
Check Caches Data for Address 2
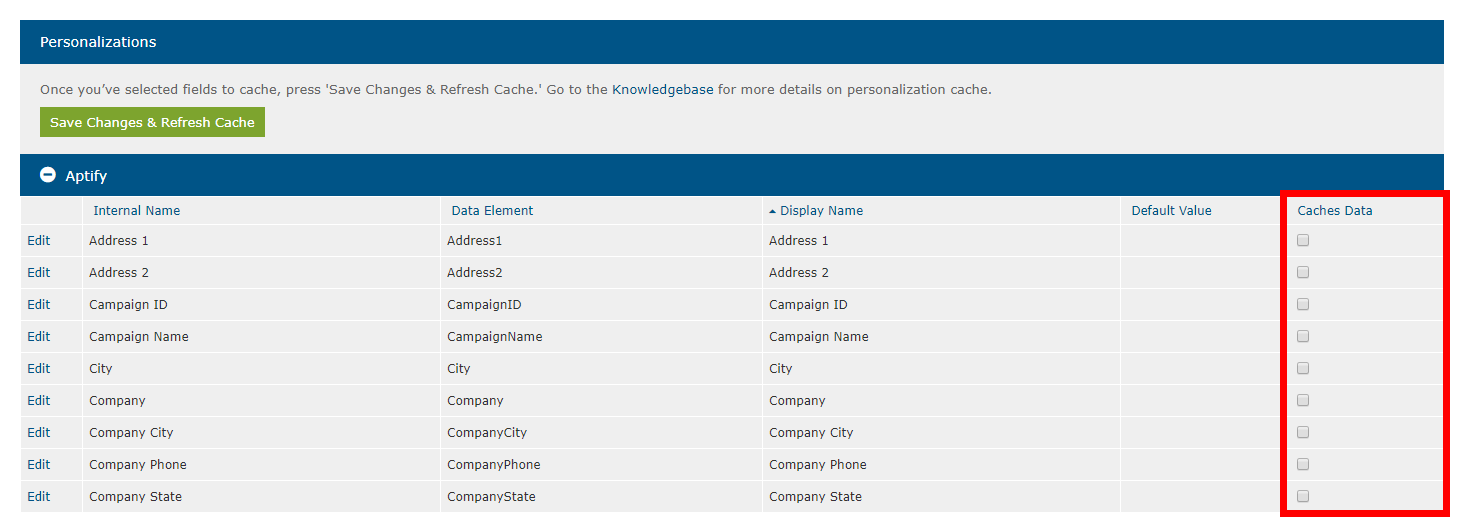[x=1303, y=272]
